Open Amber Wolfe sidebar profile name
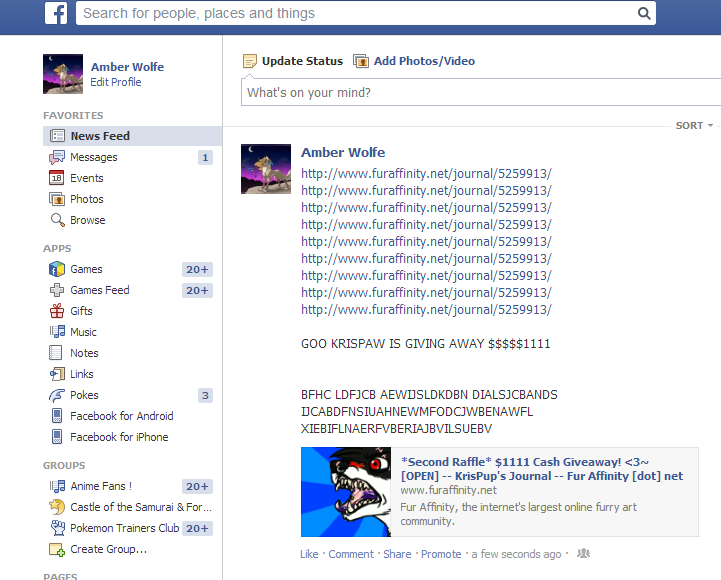The height and width of the screenshot is (580, 721). pos(127,67)
